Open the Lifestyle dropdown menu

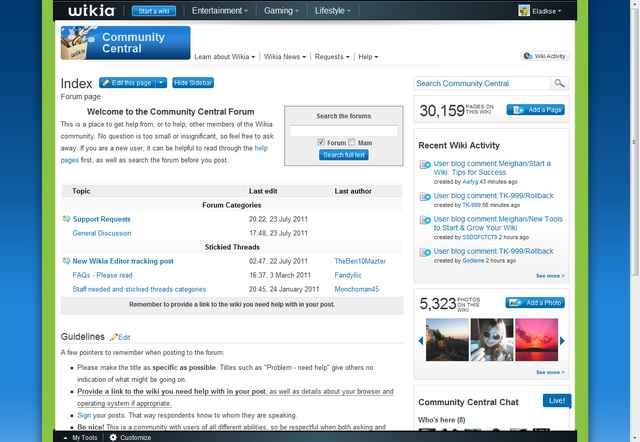pyautogui.click(x=332, y=11)
